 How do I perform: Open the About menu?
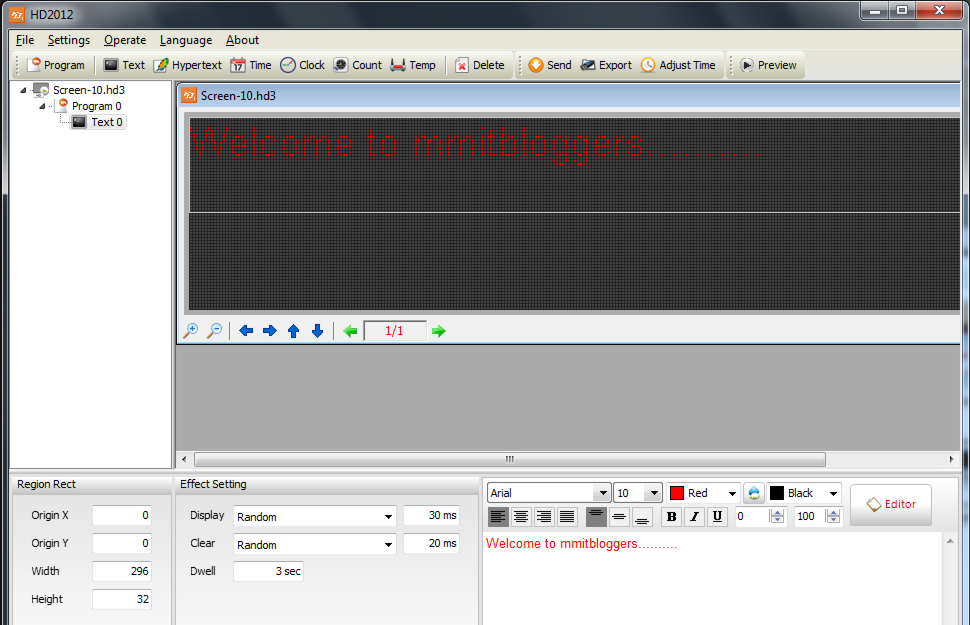coord(242,40)
